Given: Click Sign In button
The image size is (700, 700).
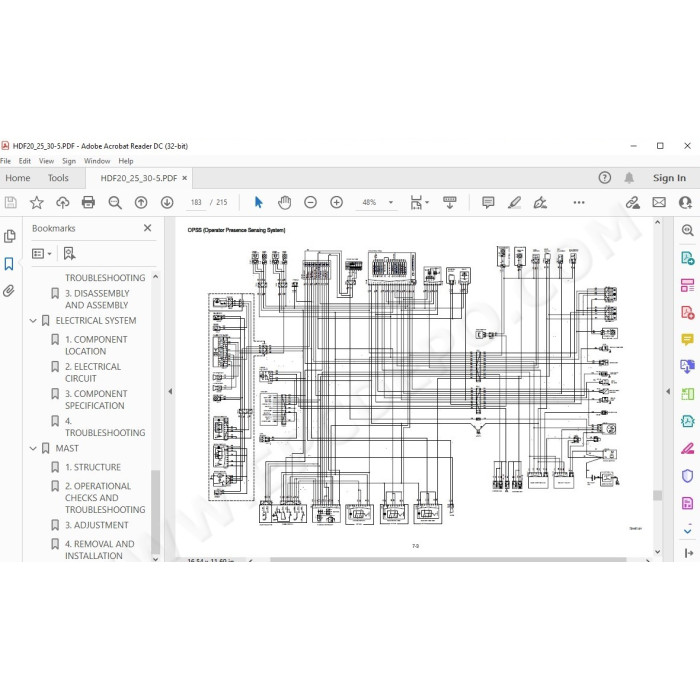Looking at the screenshot, I should coord(669,178).
